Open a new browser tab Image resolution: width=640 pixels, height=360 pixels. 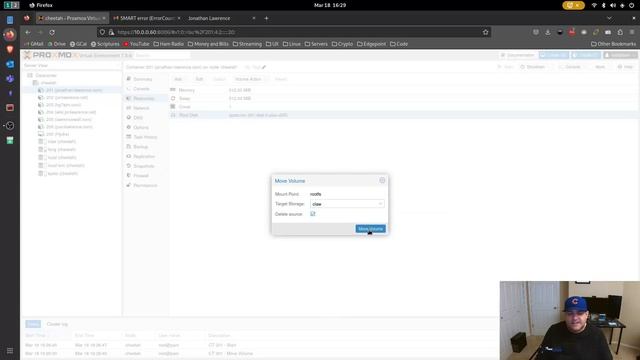pyautogui.click(x=266, y=18)
